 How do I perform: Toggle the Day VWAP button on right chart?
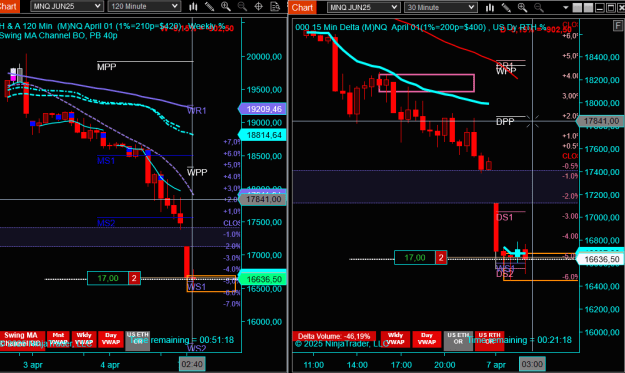[x=427, y=339]
